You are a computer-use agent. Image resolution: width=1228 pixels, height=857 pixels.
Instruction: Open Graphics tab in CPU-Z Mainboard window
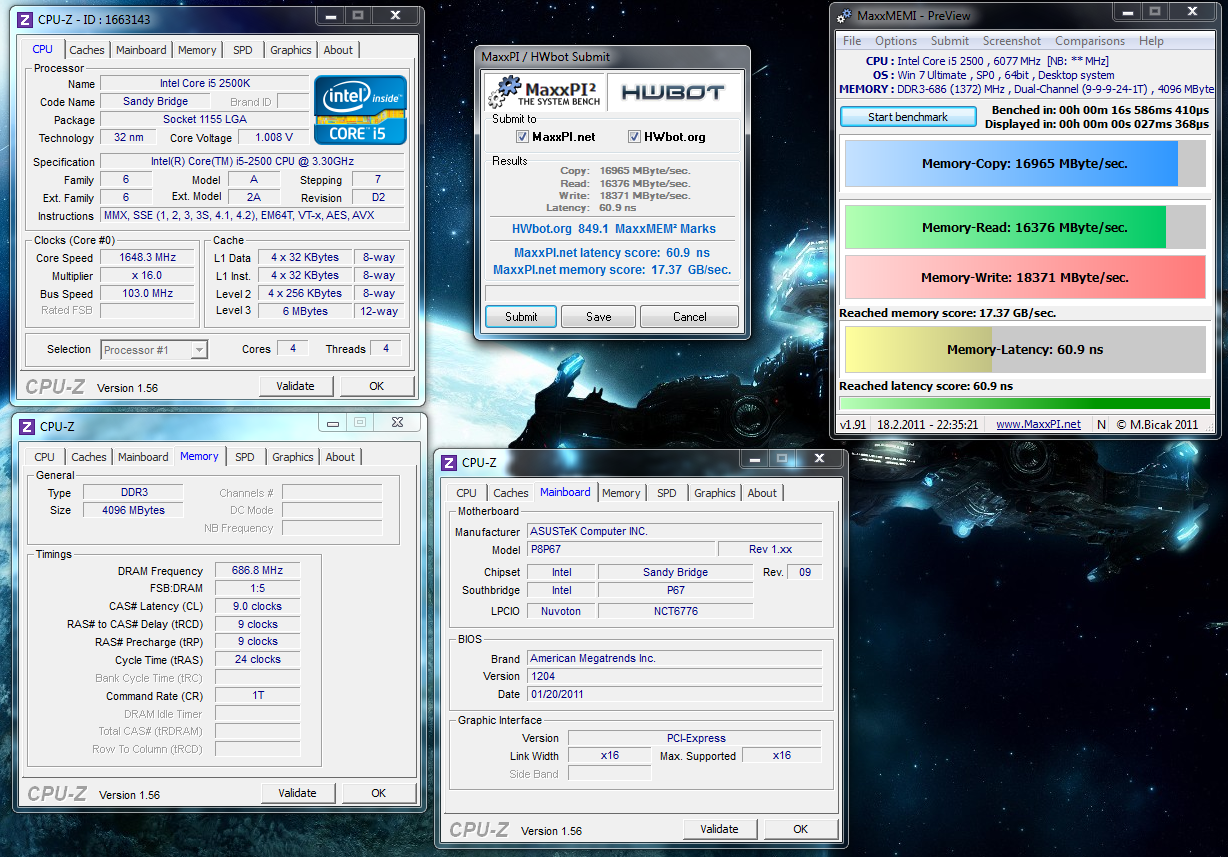tap(715, 493)
